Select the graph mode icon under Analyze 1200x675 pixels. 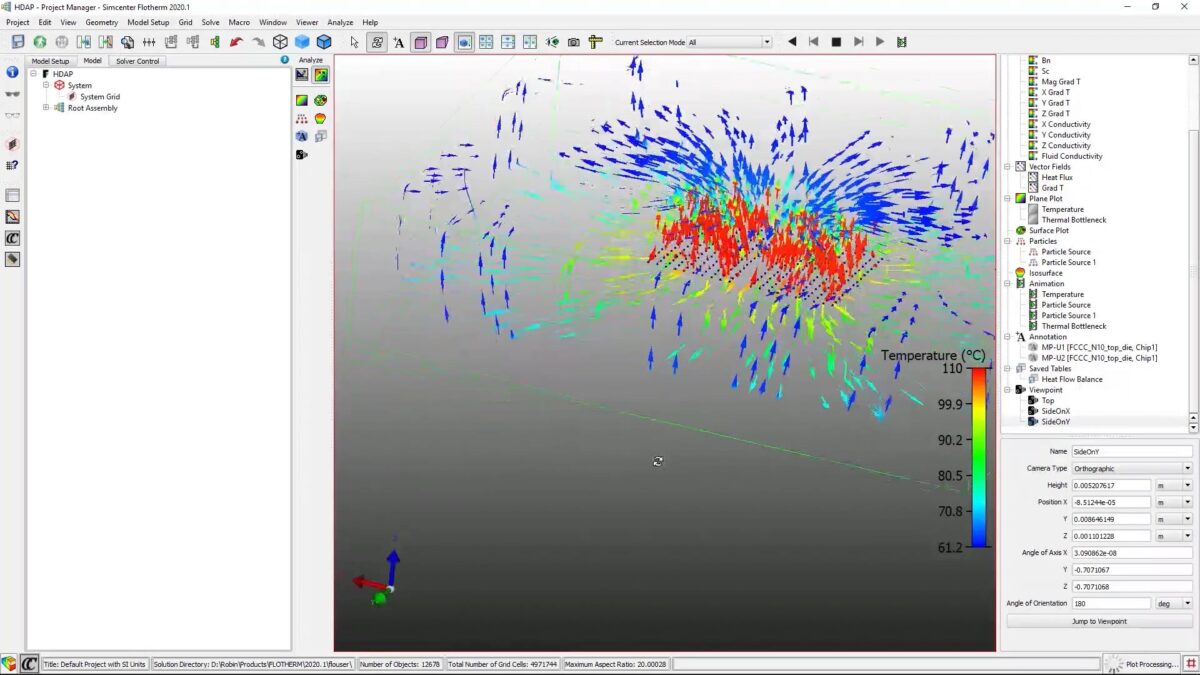pos(302,75)
